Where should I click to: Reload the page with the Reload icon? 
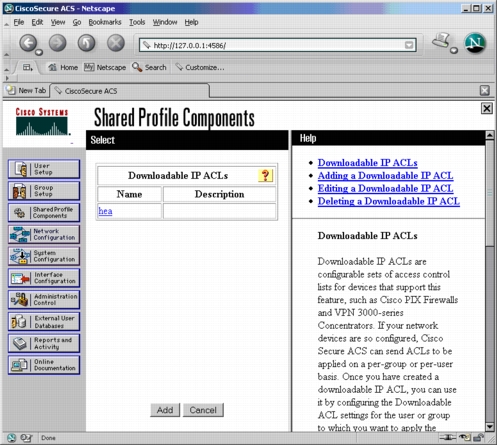click(87, 44)
